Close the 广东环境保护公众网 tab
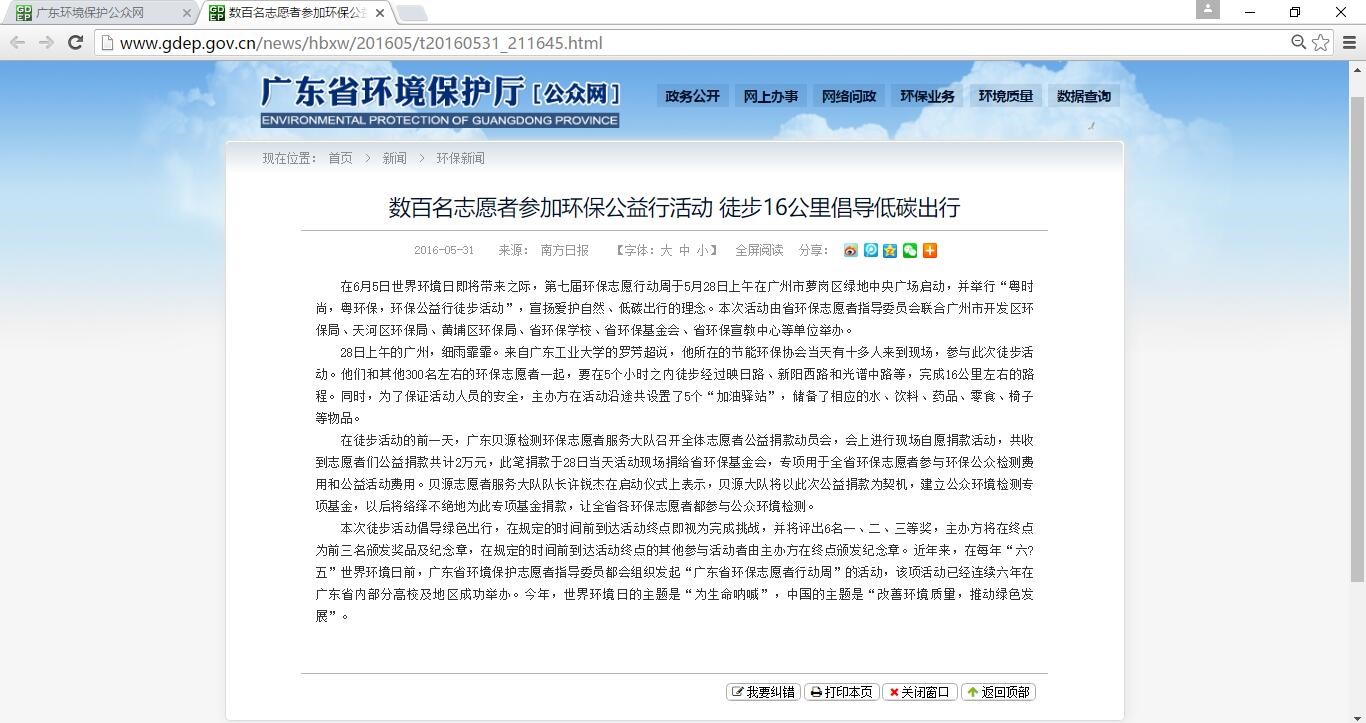Viewport: 1366px width, 723px height. pyautogui.click(x=187, y=13)
